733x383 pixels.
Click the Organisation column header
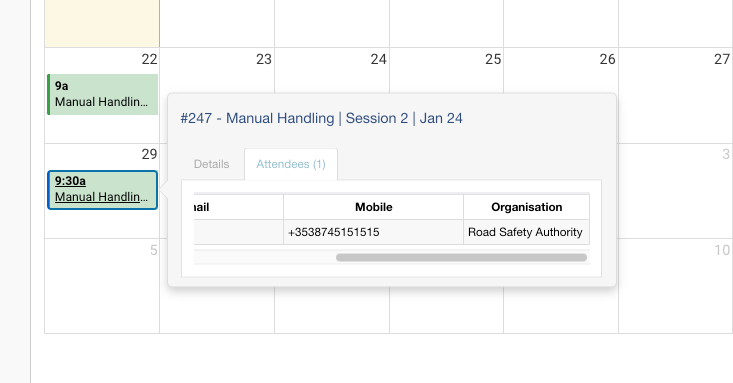[x=526, y=207]
